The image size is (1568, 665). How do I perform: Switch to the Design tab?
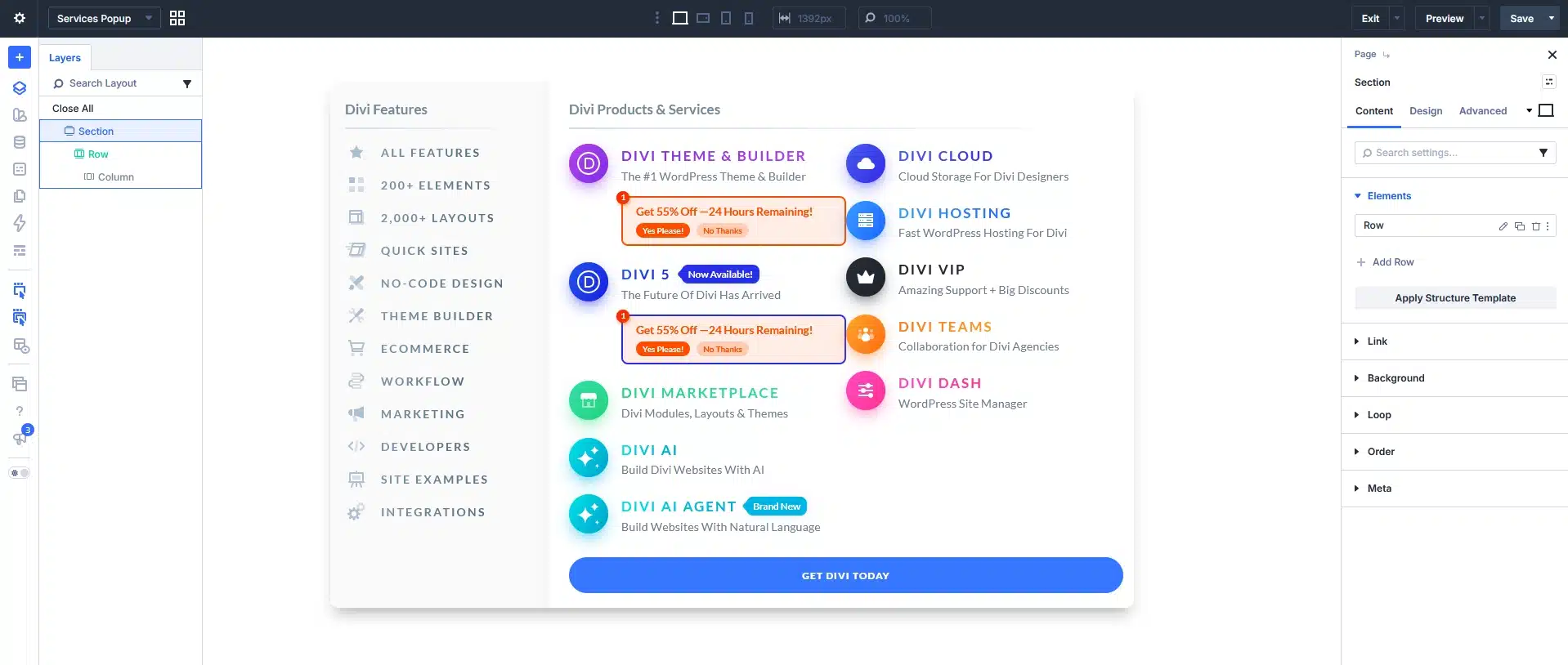[x=1426, y=111]
